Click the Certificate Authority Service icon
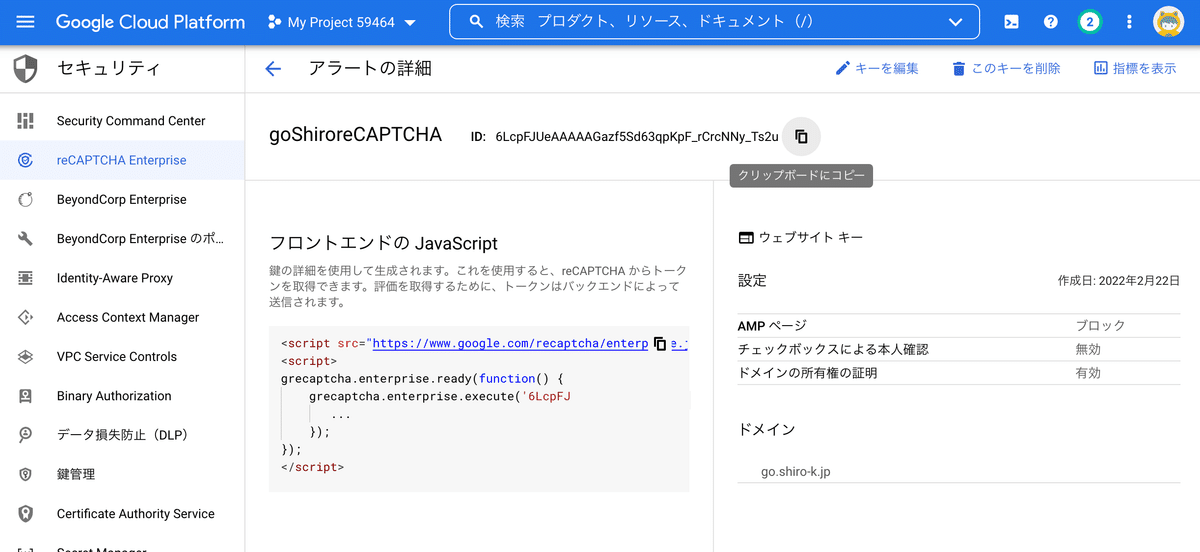 coord(26,514)
